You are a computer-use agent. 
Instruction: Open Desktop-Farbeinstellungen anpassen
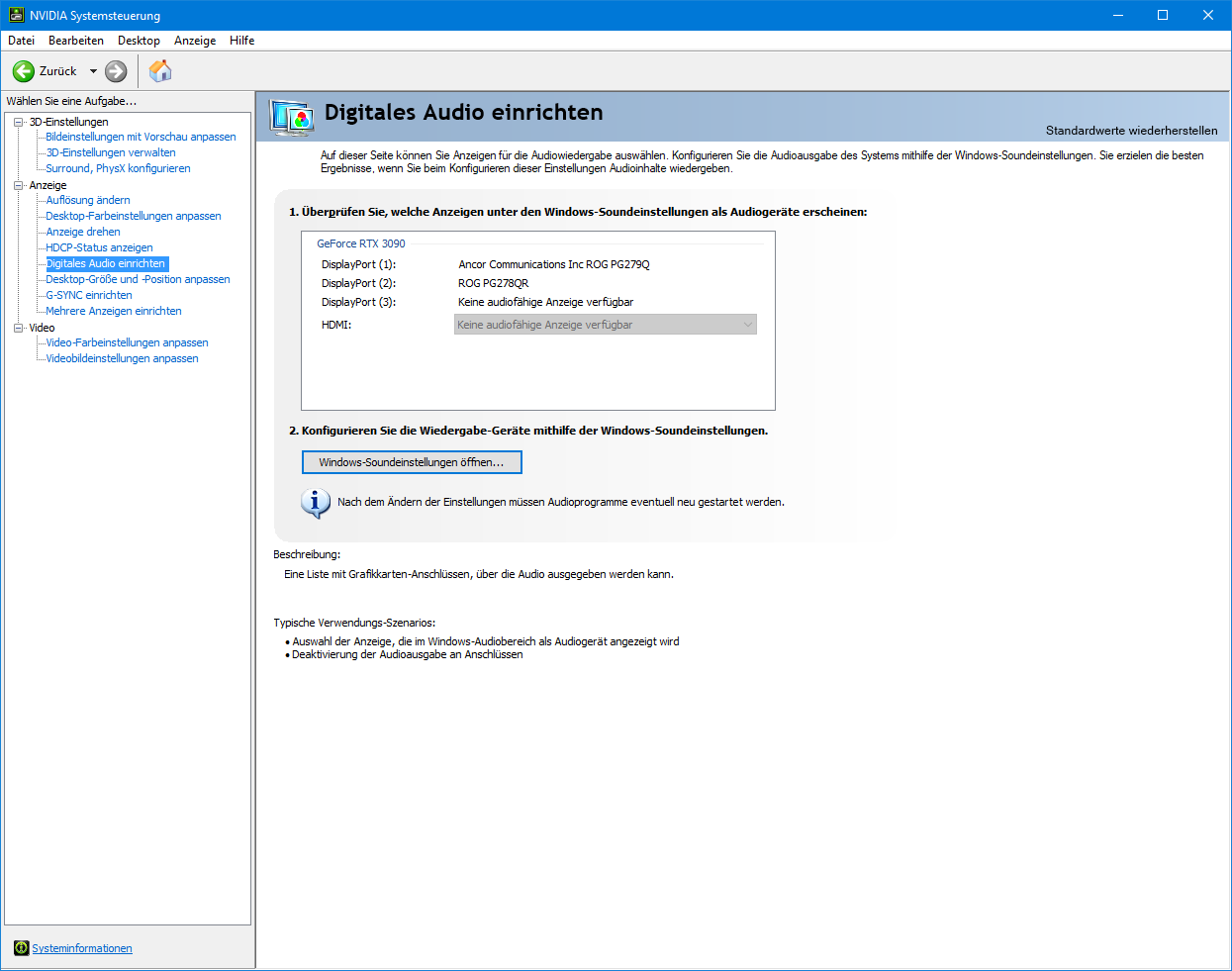coord(134,216)
